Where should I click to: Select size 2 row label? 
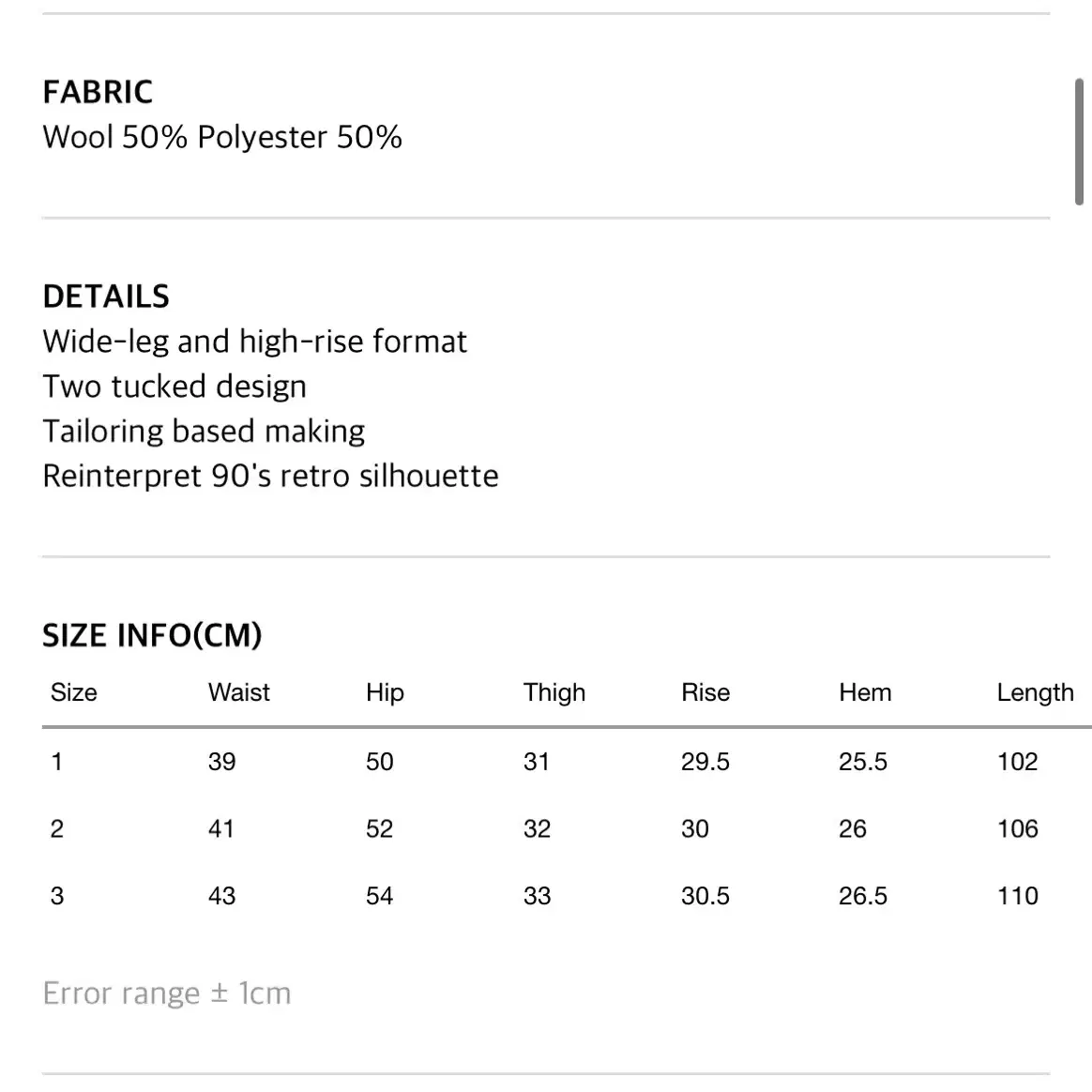[x=57, y=828]
